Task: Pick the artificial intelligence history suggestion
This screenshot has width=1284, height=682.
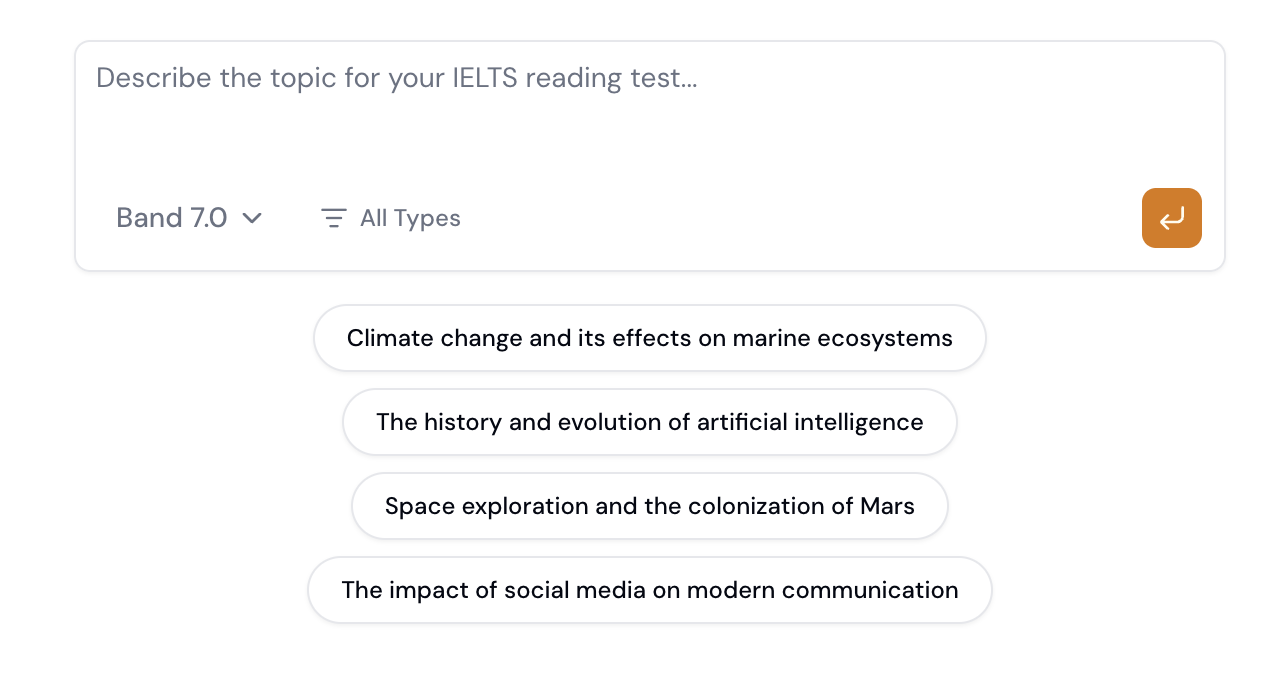Action: [649, 422]
